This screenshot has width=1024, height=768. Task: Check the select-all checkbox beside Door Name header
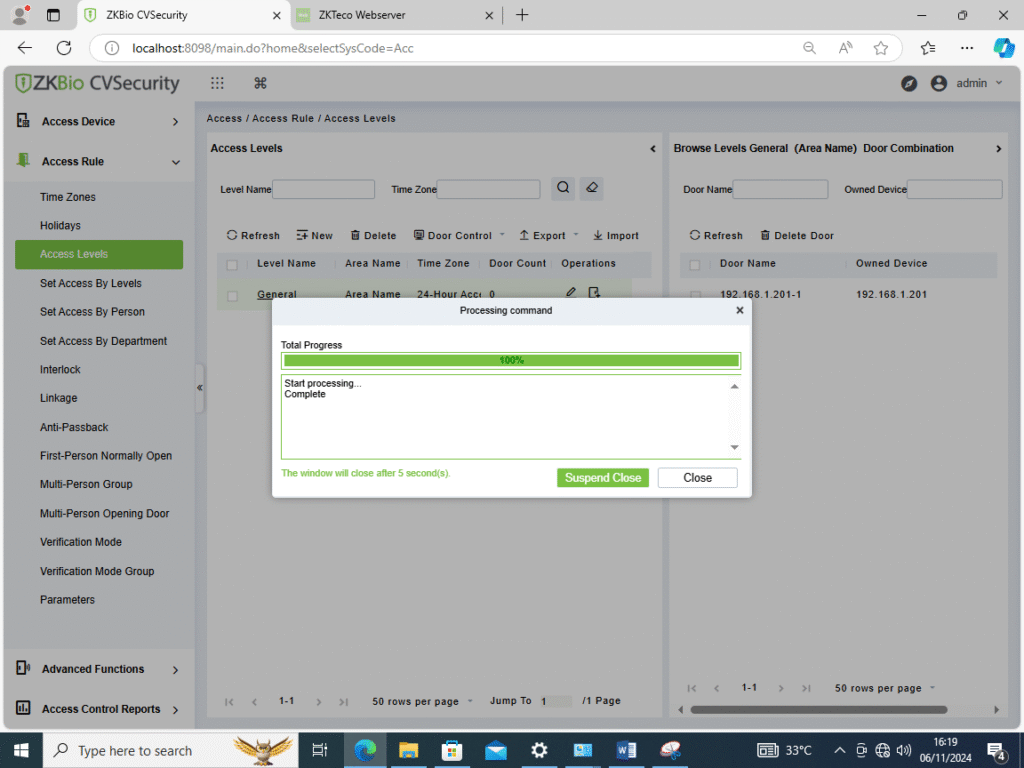pos(695,264)
